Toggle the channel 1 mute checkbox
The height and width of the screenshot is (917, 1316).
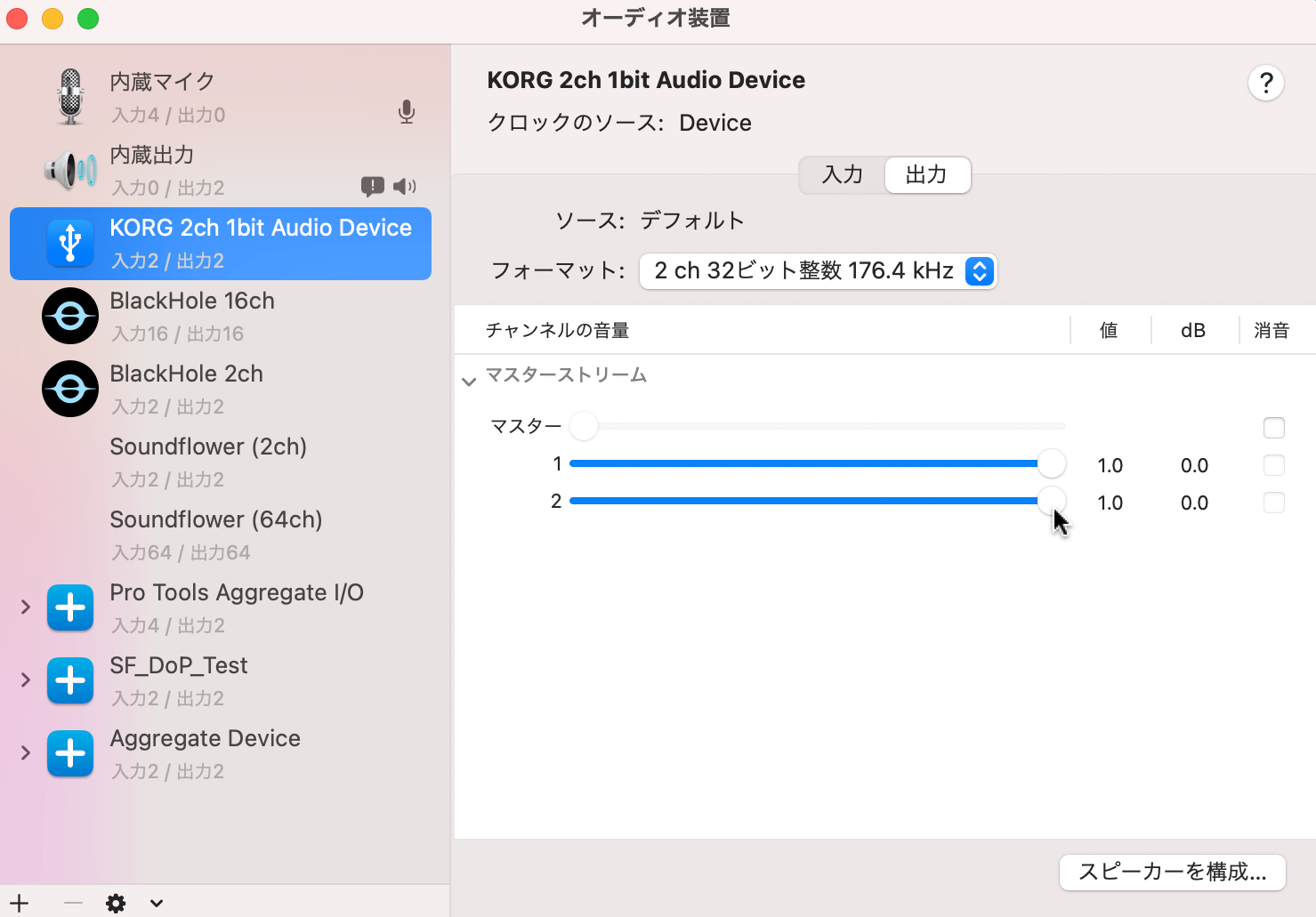[x=1274, y=465]
